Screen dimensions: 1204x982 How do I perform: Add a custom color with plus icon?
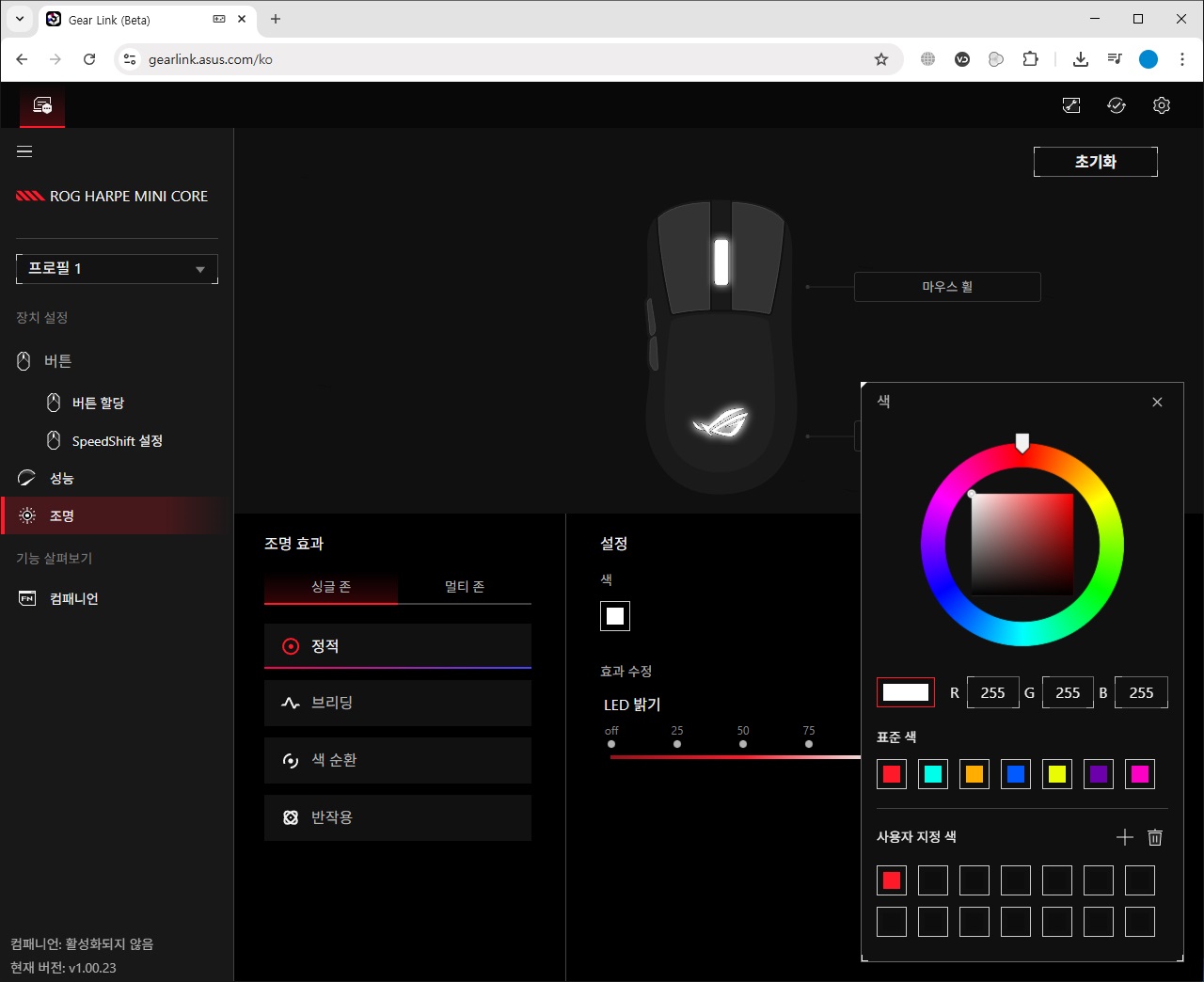point(1125,837)
